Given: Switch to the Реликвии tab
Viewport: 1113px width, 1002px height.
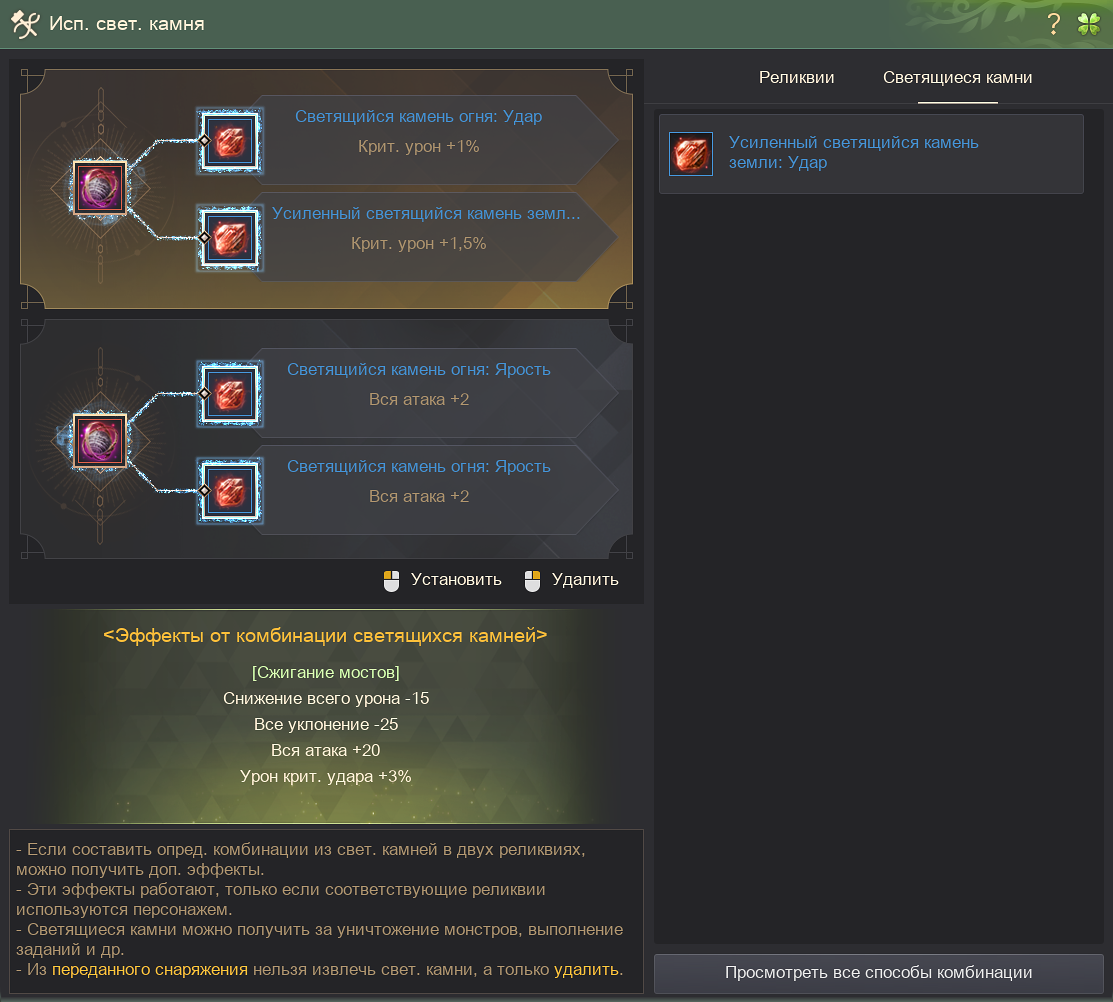Looking at the screenshot, I should [796, 77].
